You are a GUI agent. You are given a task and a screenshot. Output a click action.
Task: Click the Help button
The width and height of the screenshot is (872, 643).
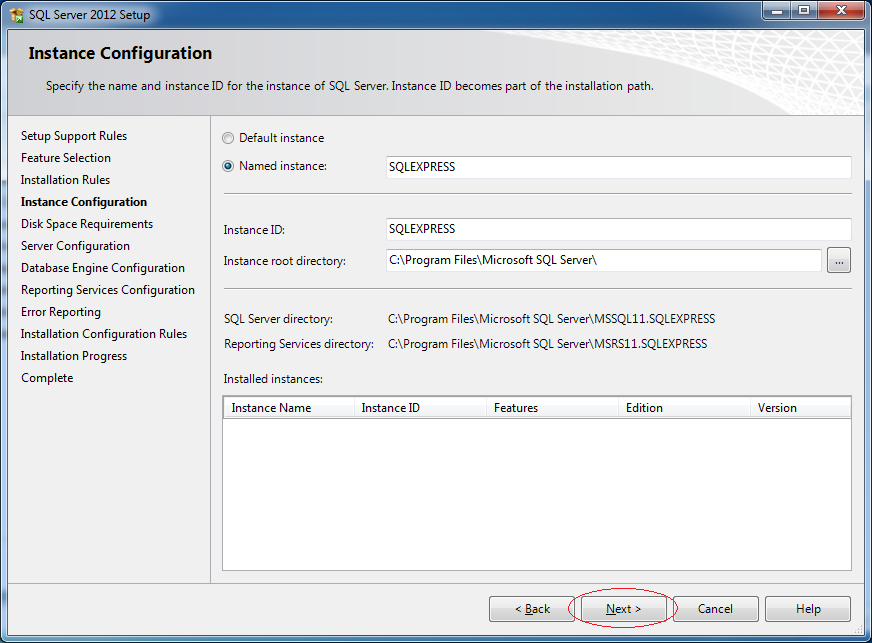(x=807, y=609)
